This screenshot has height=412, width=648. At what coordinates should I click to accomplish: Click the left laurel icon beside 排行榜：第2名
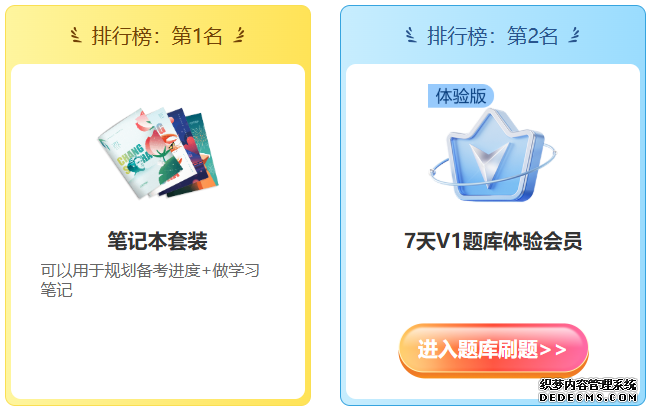(x=410, y=35)
